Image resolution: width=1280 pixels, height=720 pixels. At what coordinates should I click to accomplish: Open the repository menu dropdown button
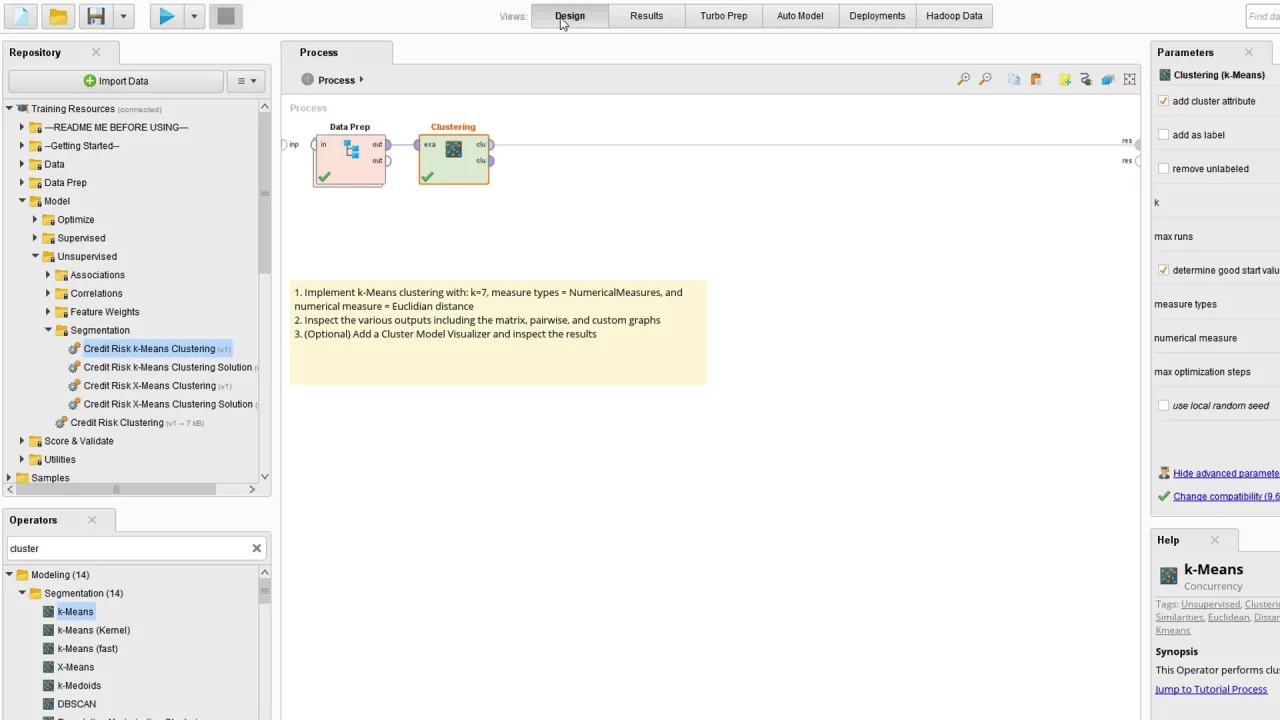click(x=247, y=81)
